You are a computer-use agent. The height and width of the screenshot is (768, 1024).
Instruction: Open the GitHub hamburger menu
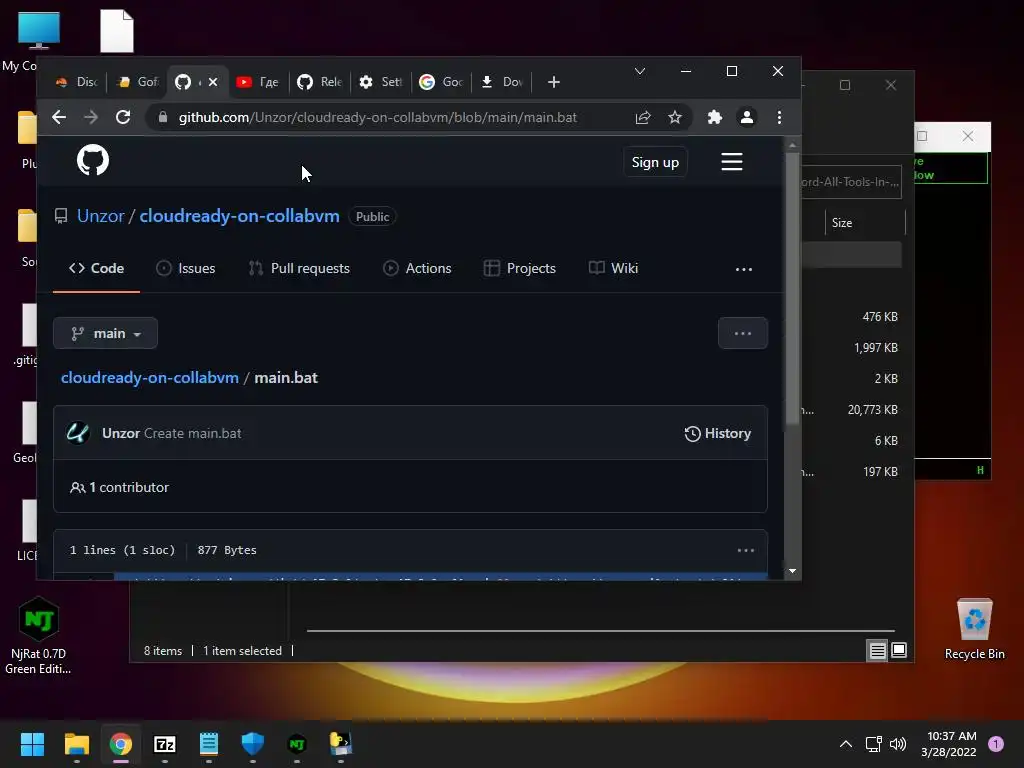click(x=731, y=162)
